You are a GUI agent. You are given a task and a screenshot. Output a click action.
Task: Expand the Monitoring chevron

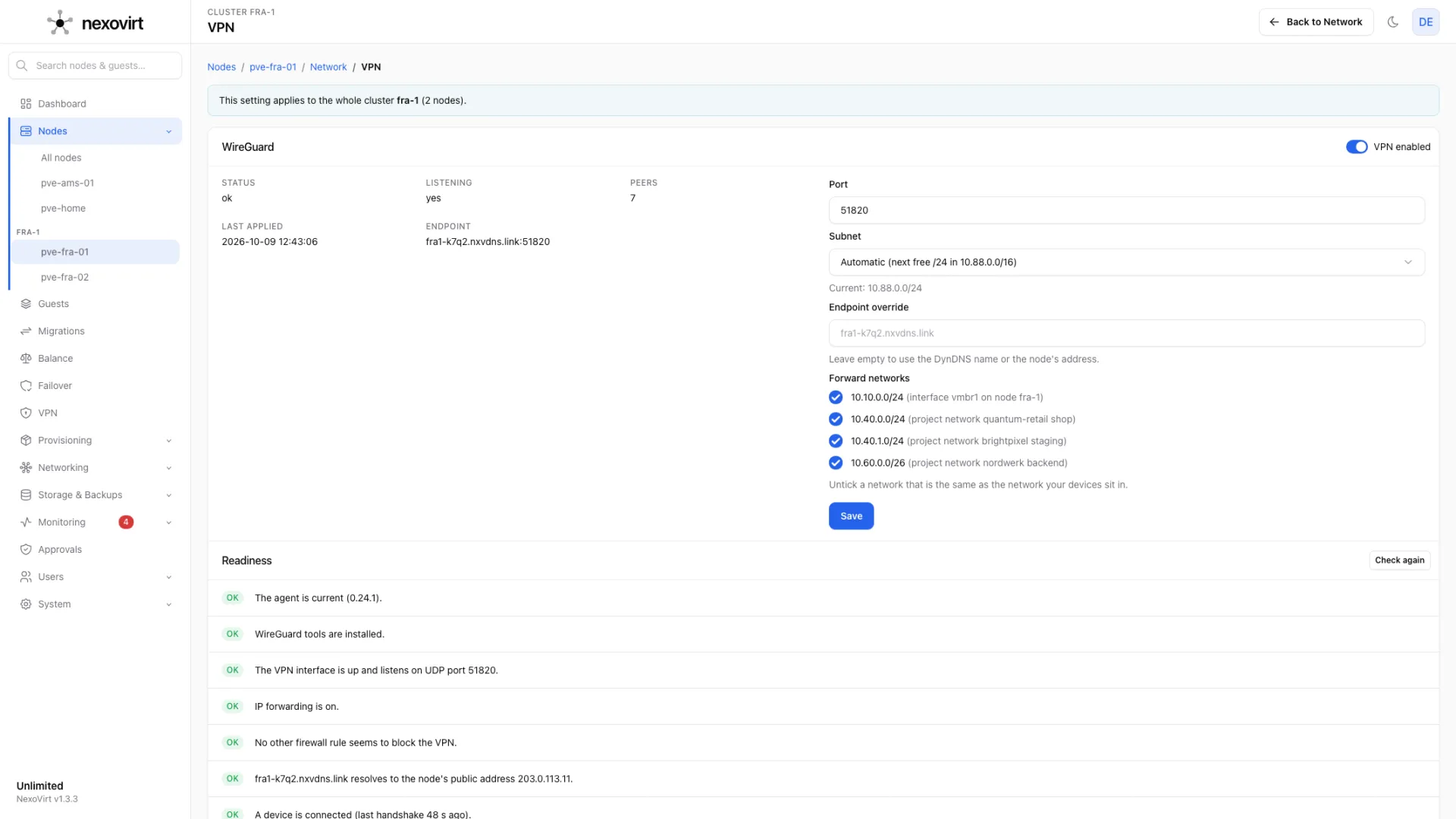168,522
